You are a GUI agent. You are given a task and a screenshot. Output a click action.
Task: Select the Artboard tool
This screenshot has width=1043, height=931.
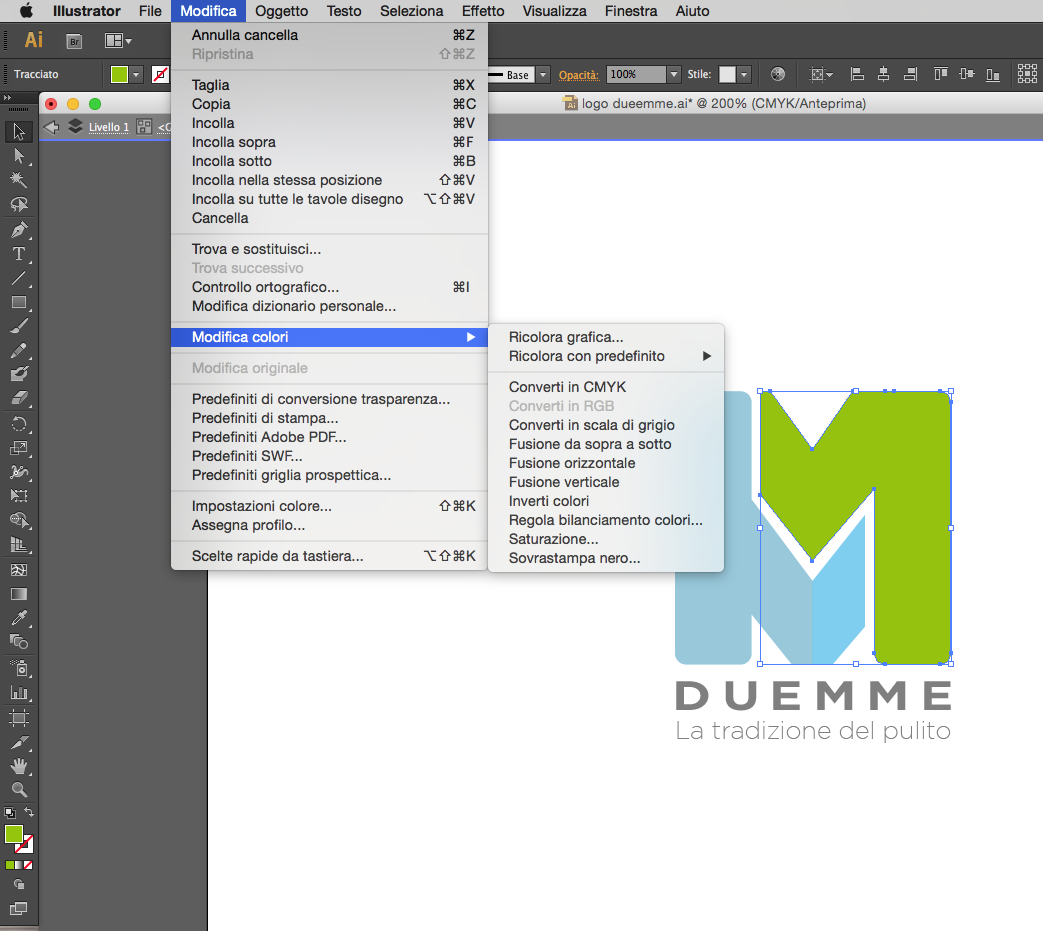pos(19,718)
